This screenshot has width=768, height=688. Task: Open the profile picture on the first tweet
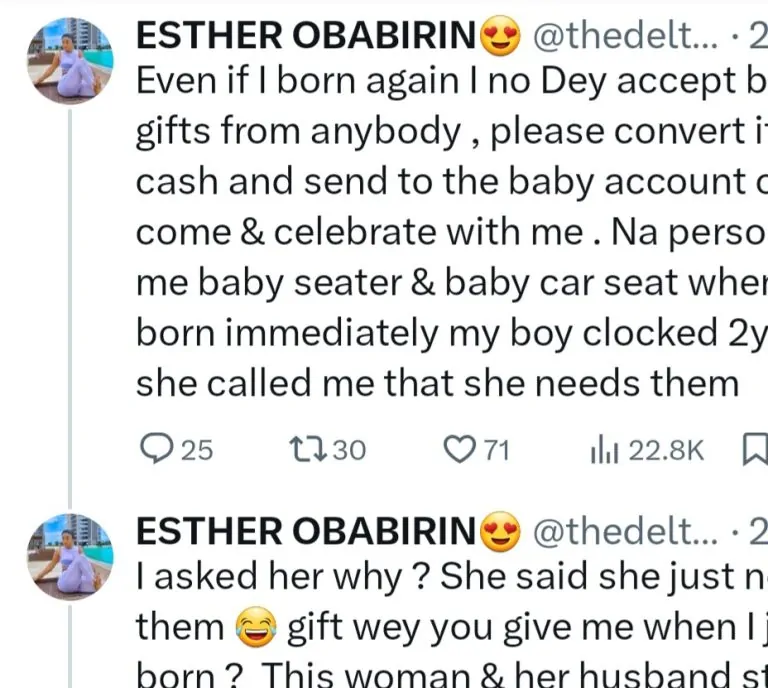pyautogui.click(x=68, y=62)
